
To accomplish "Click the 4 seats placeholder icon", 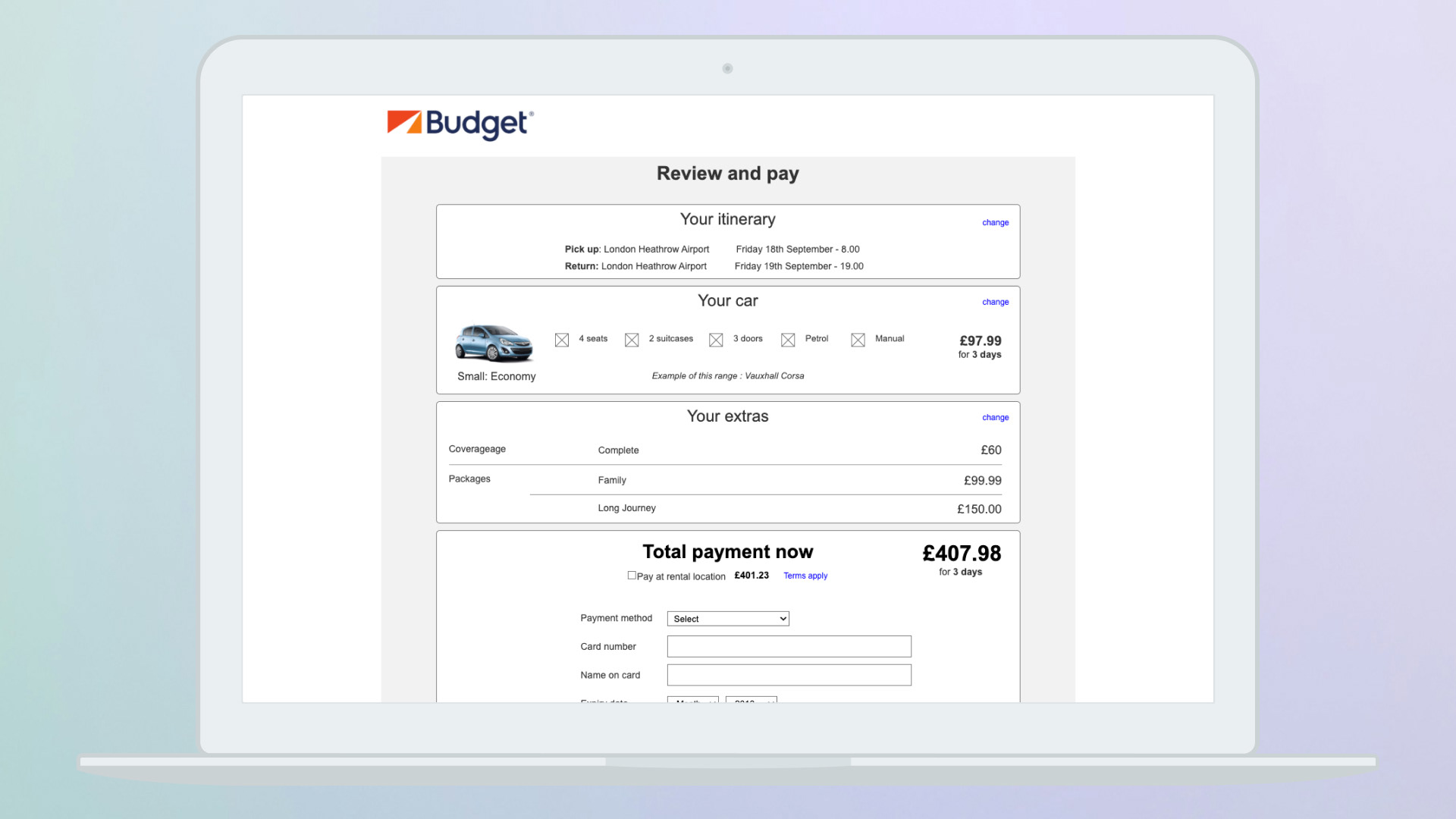I will [562, 340].
